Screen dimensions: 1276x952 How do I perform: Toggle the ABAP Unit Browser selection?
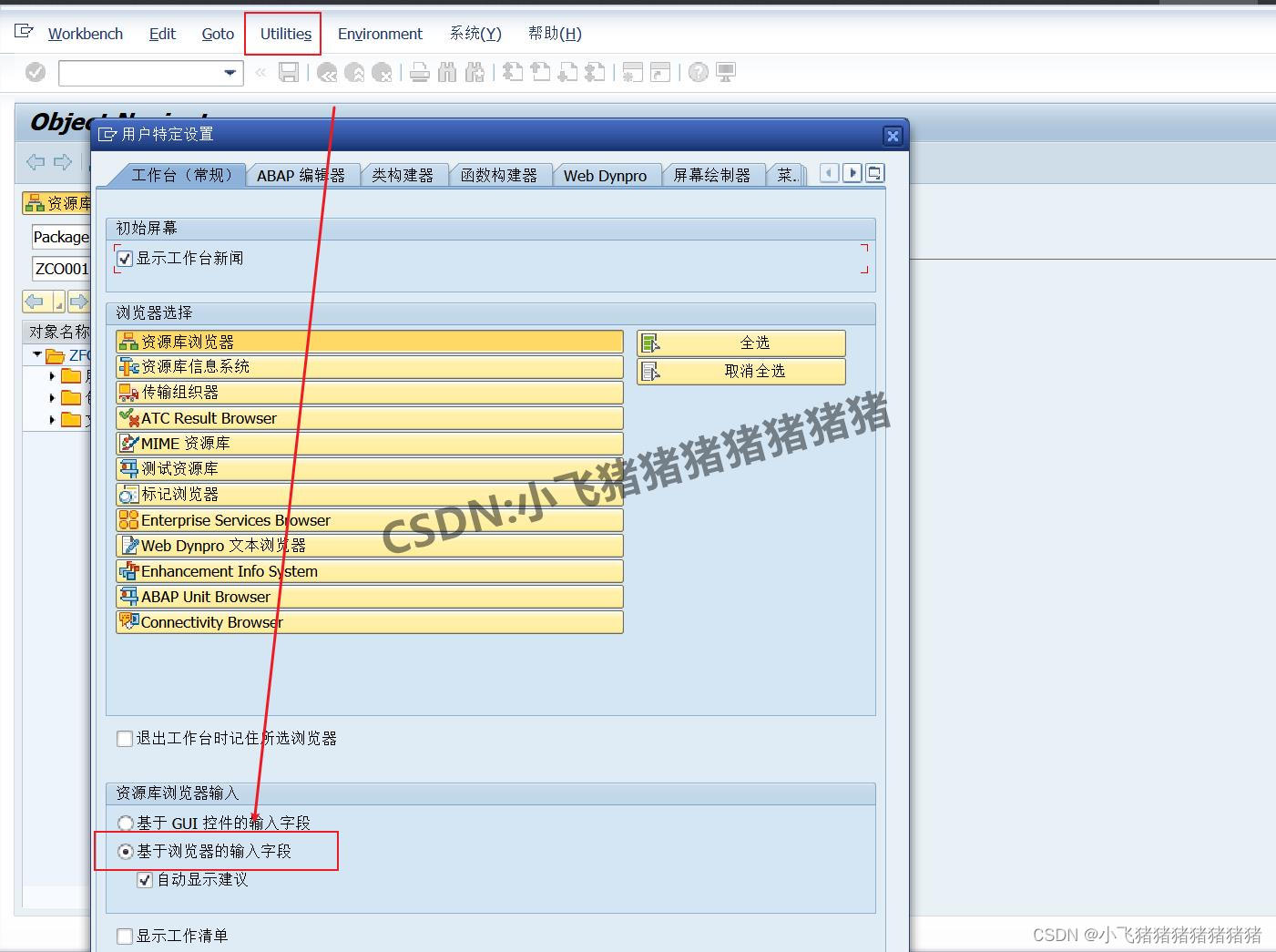click(369, 597)
